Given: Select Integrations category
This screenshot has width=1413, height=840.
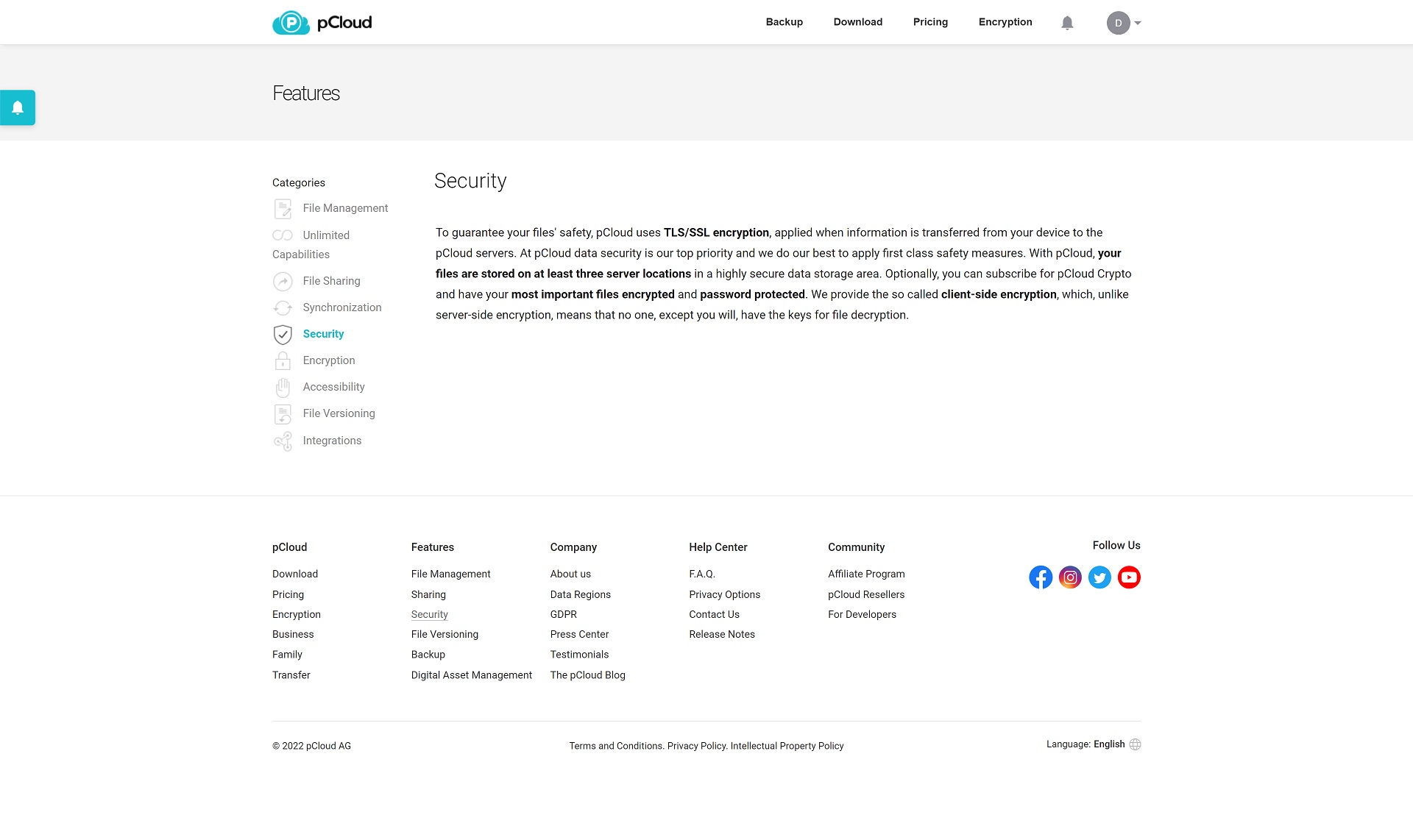Looking at the screenshot, I should 332,441.
